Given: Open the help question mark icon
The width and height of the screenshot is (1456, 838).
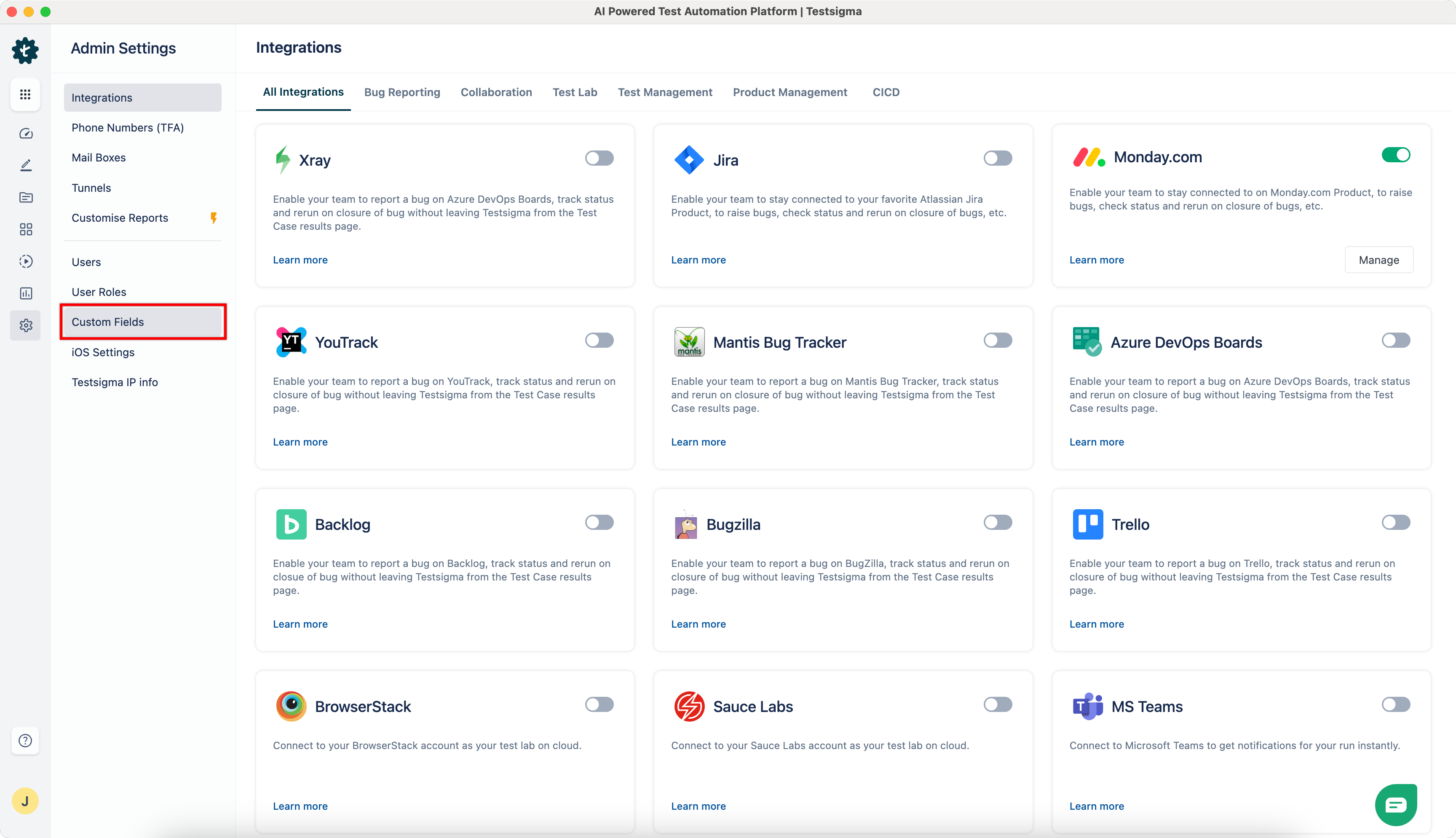Looking at the screenshot, I should click(25, 740).
